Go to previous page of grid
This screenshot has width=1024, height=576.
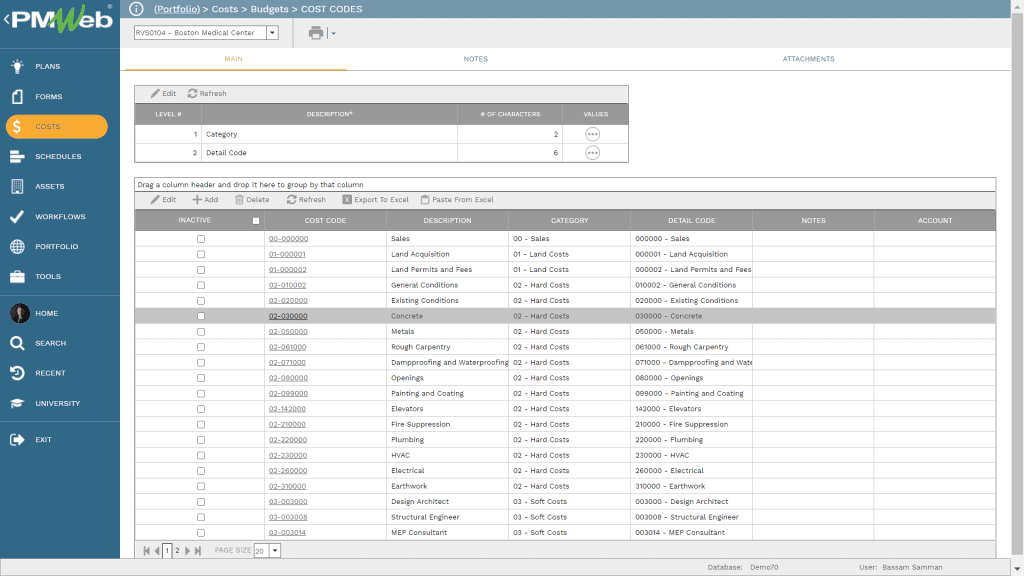pyautogui.click(x=157, y=551)
